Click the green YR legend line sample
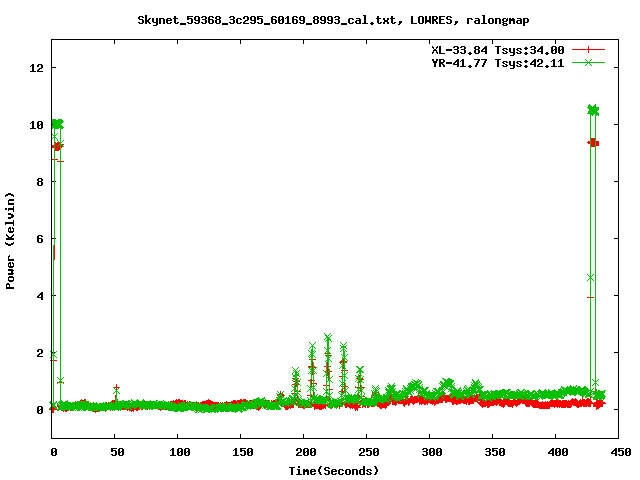The width and height of the screenshot is (640, 480). 588,62
